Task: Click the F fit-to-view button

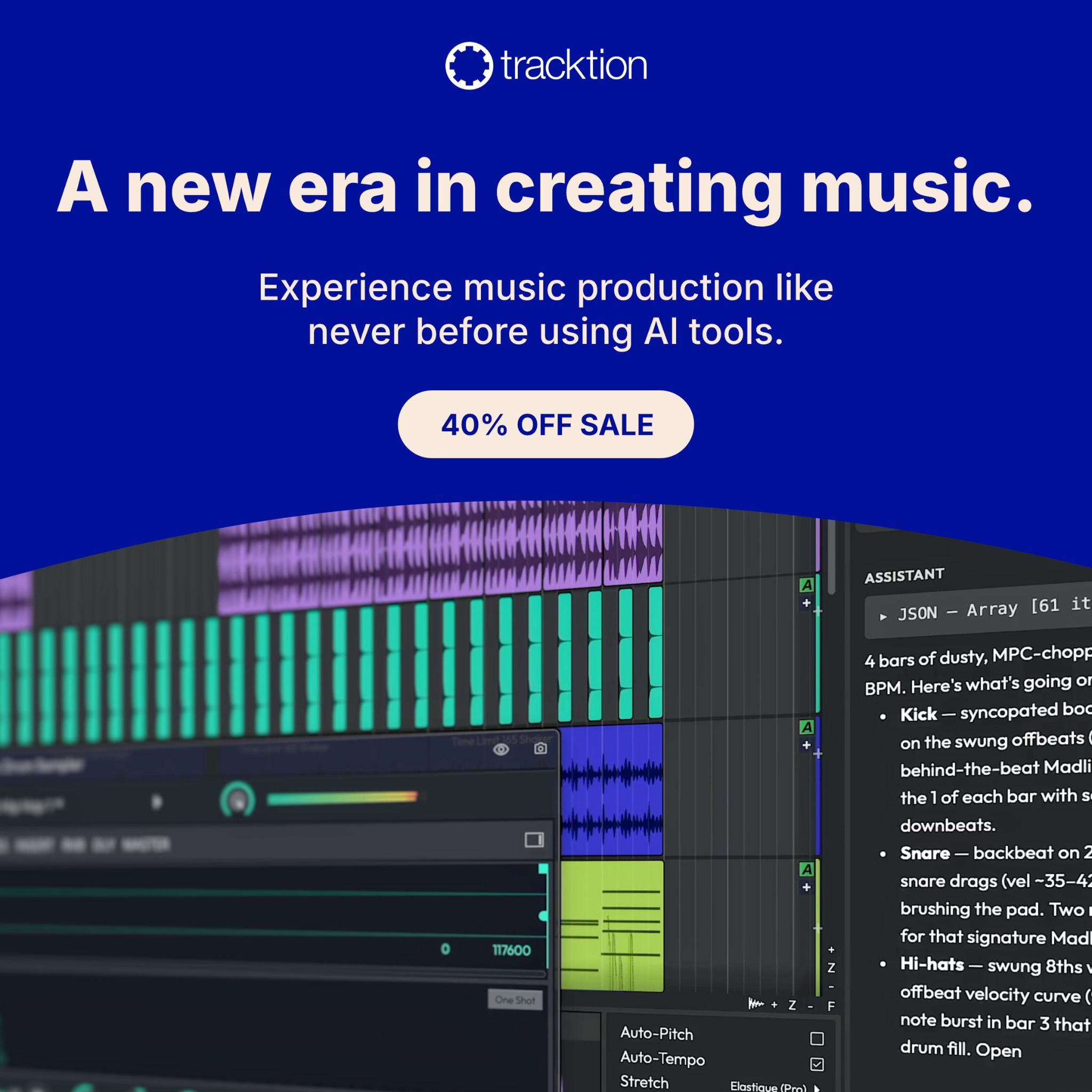Action: tap(831, 1006)
